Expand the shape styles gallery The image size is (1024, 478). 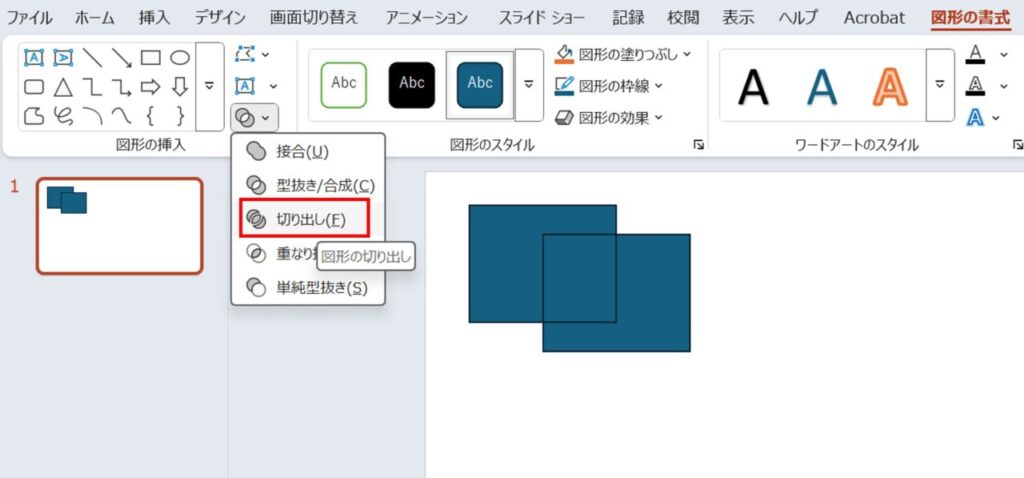coord(529,85)
